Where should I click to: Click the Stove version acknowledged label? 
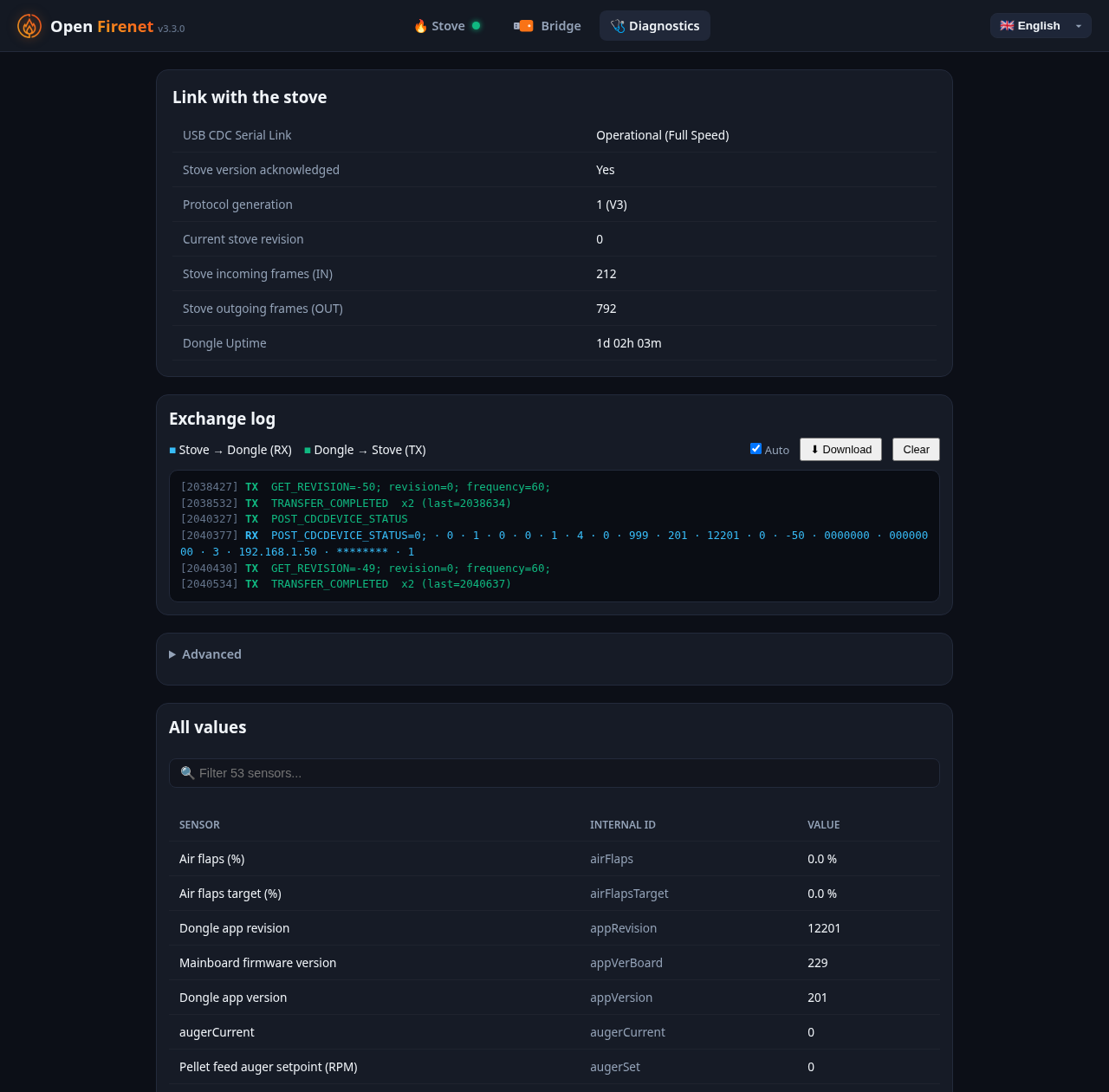[x=261, y=170]
